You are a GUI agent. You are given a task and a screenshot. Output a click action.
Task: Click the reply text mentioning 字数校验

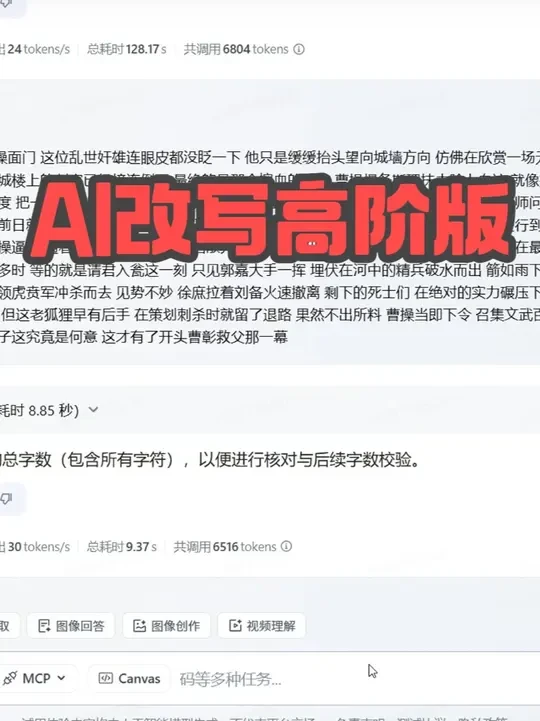pos(209,459)
